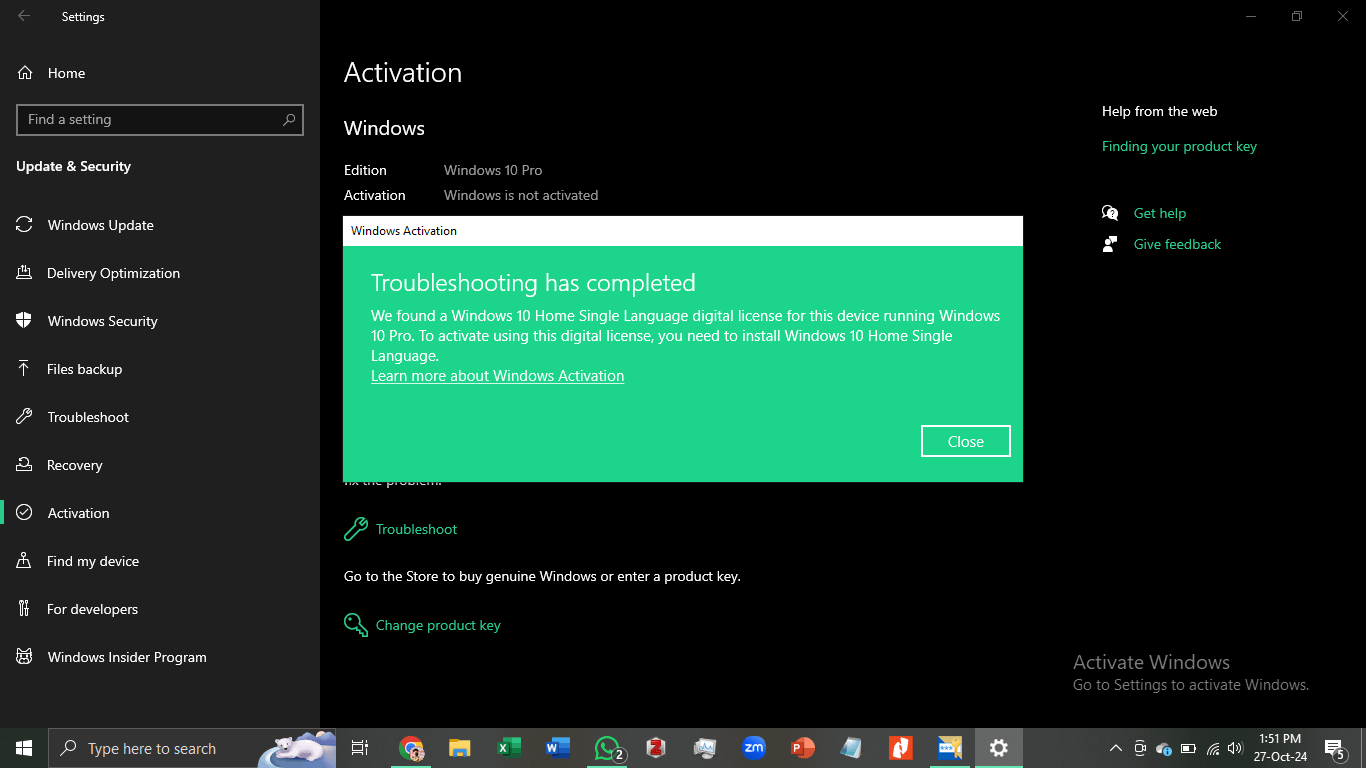Select Files backup in sidebar
This screenshot has width=1366, height=768.
coord(160,369)
